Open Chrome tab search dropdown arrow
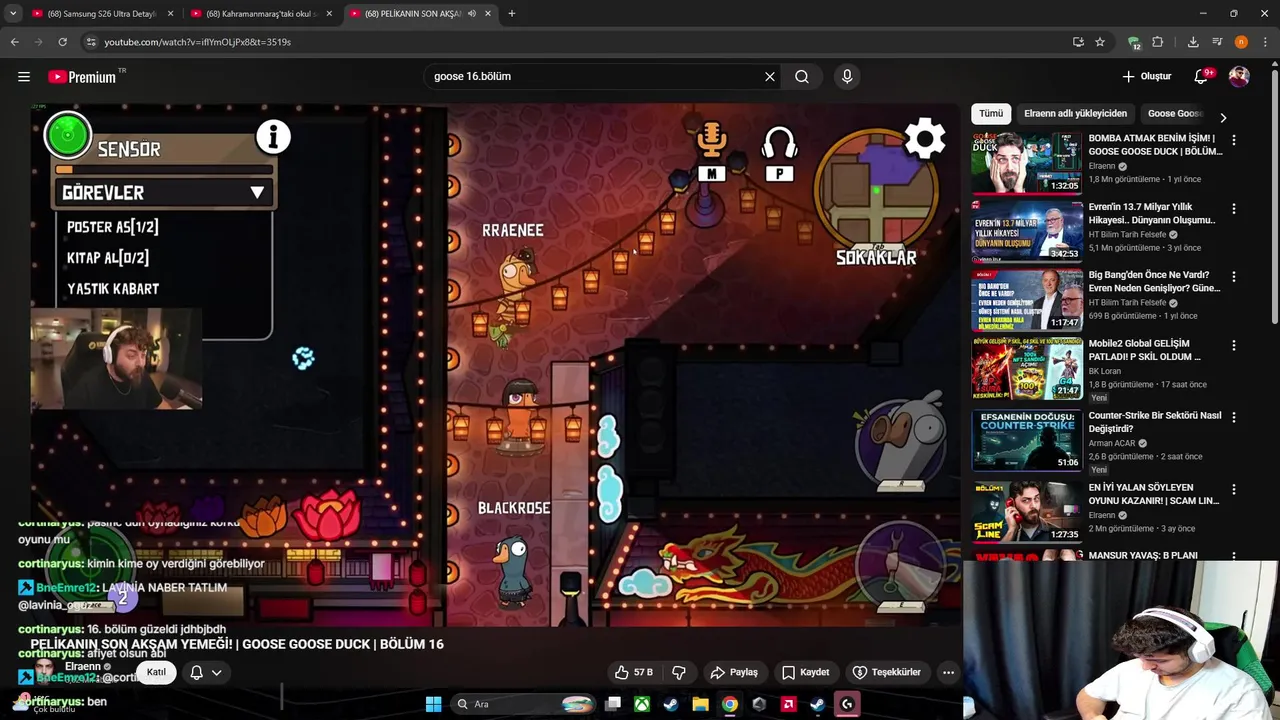The height and width of the screenshot is (720, 1280). pyautogui.click(x=13, y=14)
